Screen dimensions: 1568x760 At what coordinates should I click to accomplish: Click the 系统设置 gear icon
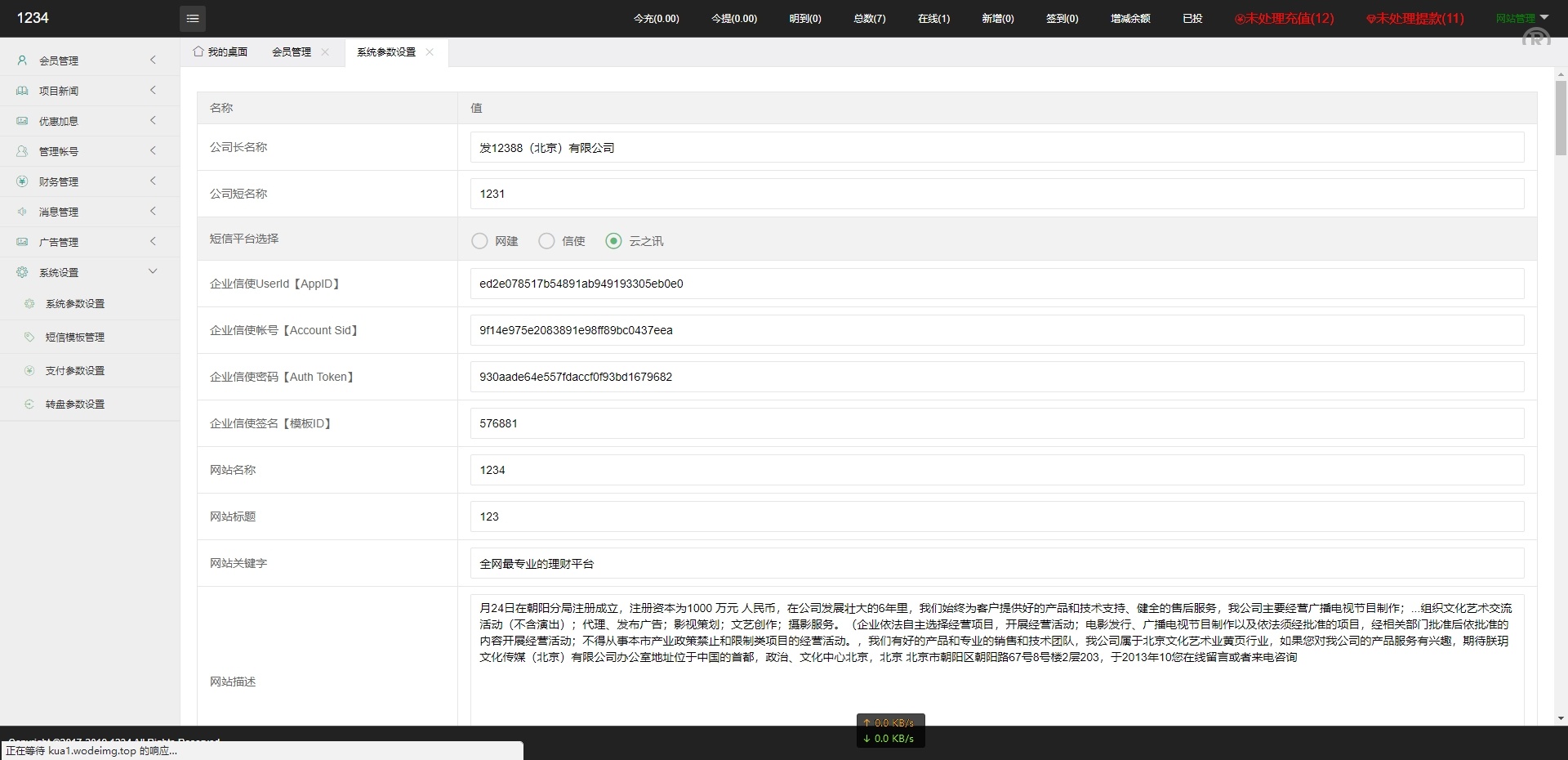[22, 272]
